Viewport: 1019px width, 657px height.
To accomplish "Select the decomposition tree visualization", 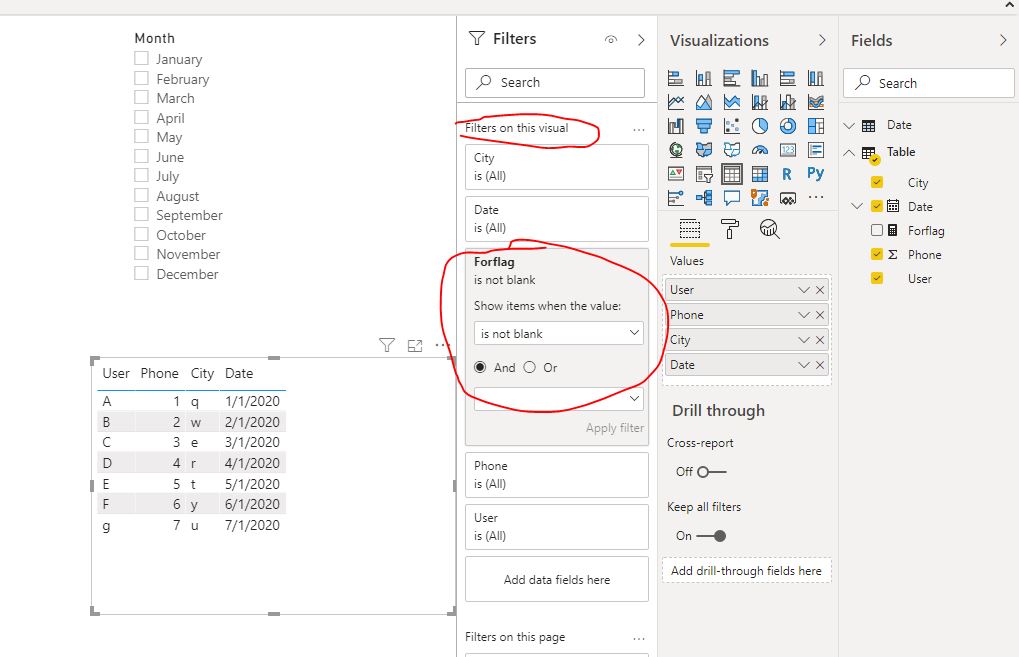I will click(704, 198).
